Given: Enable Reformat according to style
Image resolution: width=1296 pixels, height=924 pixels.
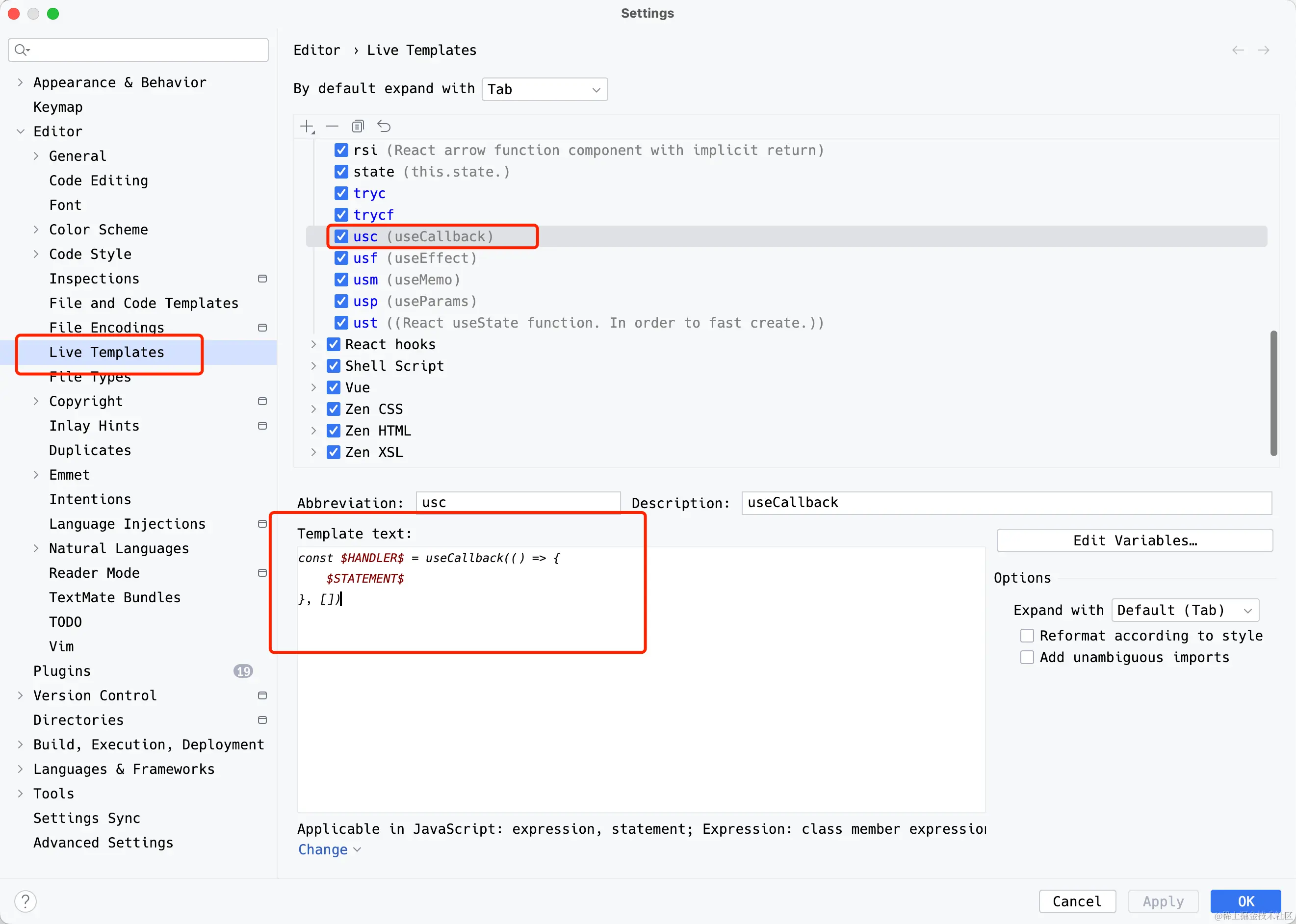Looking at the screenshot, I should tap(1027, 636).
